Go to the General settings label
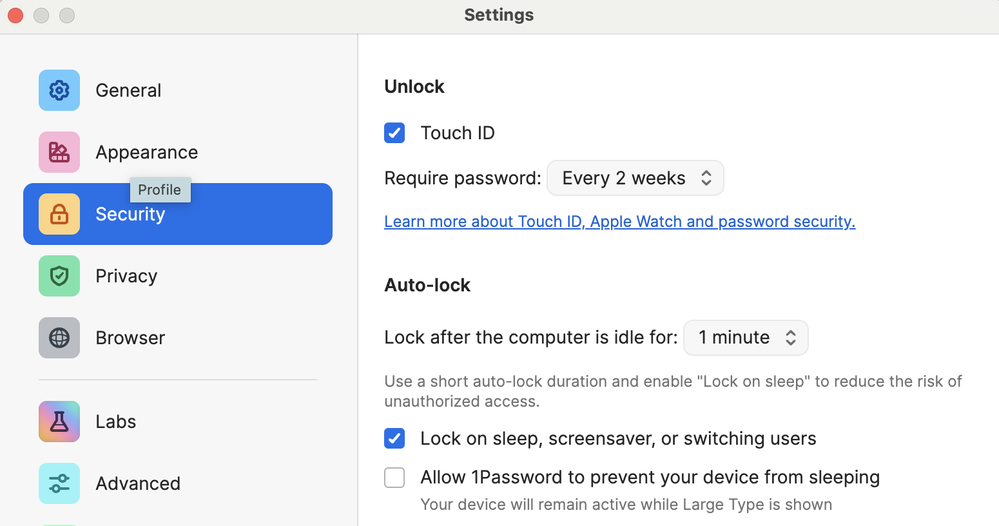Image resolution: width=999 pixels, height=526 pixels. (x=128, y=90)
